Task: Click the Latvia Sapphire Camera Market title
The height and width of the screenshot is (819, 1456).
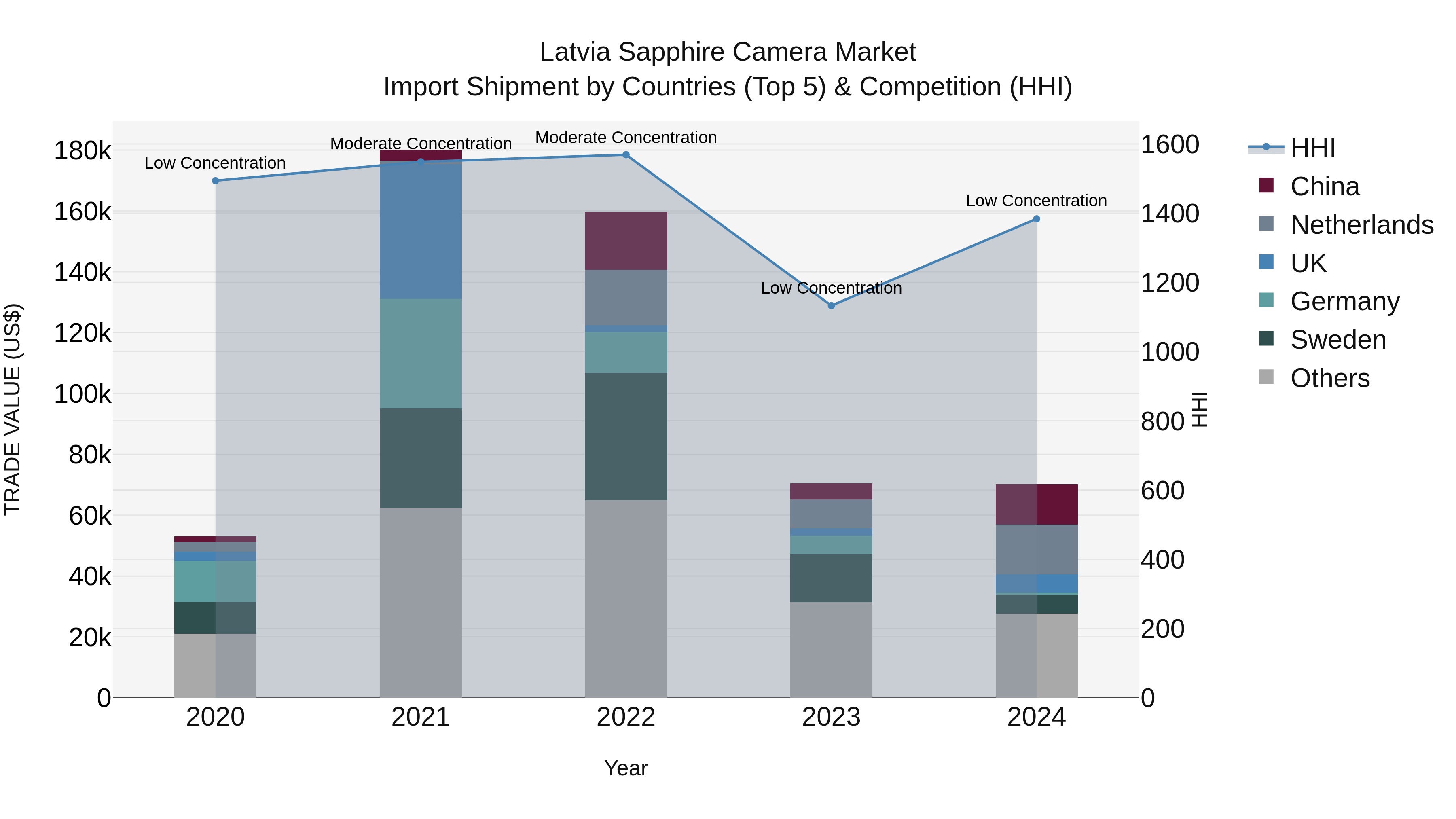Action: [x=728, y=52]
